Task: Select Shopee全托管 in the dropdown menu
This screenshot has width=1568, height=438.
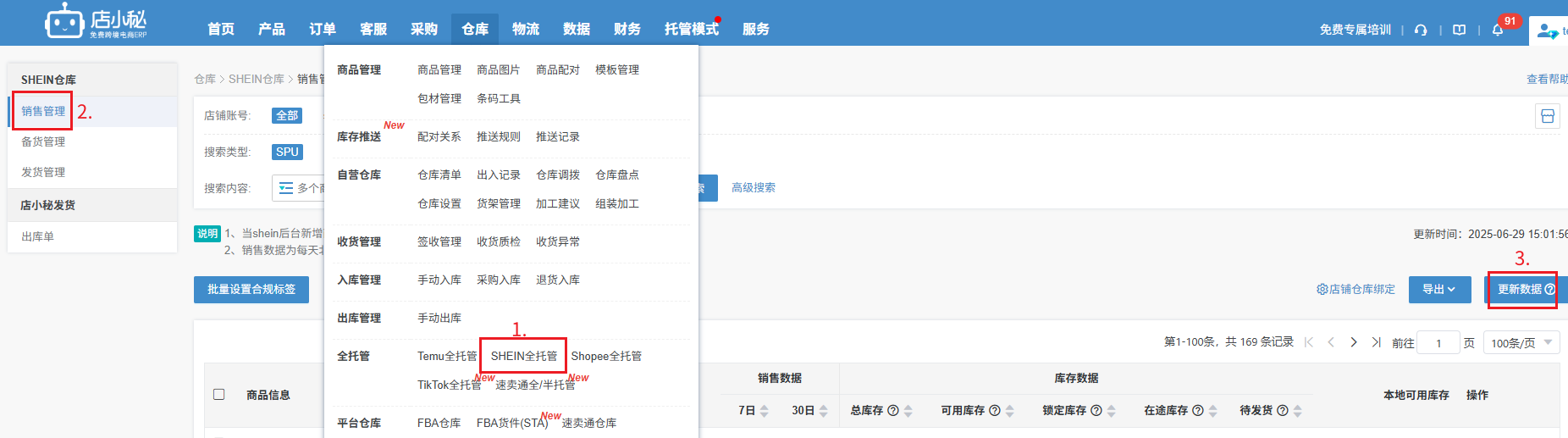Action: pyautogui.click(x=606, y=356)
